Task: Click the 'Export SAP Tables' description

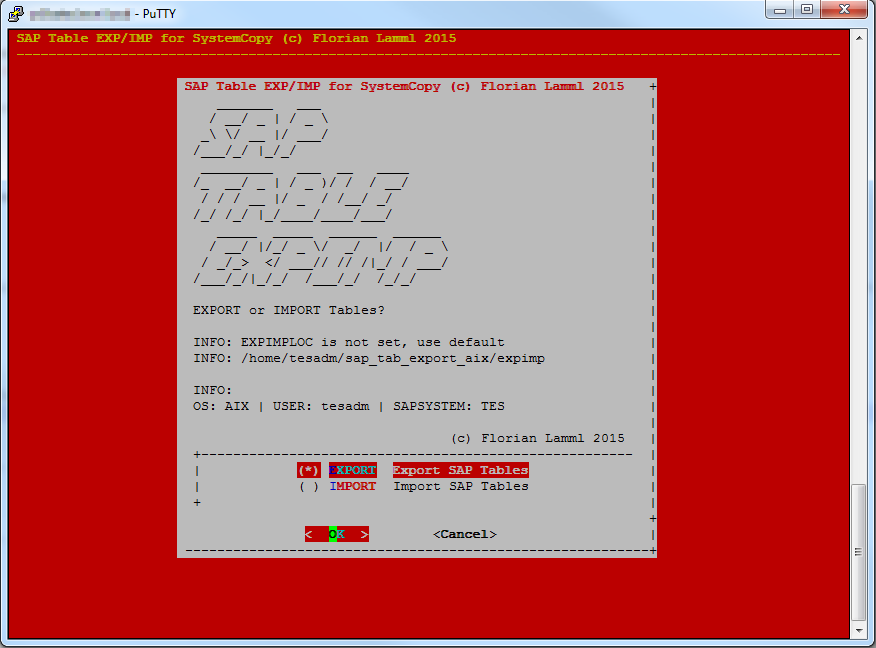Action: (x=460, y=470)
